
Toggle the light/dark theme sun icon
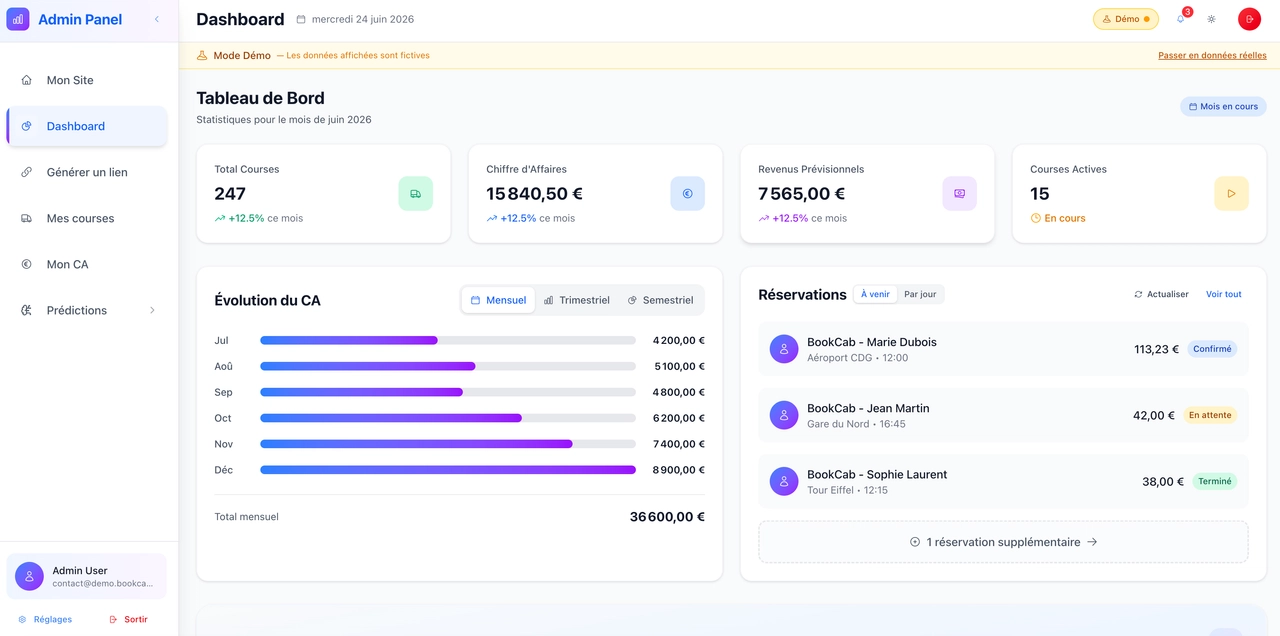(x=1211, y=19)
